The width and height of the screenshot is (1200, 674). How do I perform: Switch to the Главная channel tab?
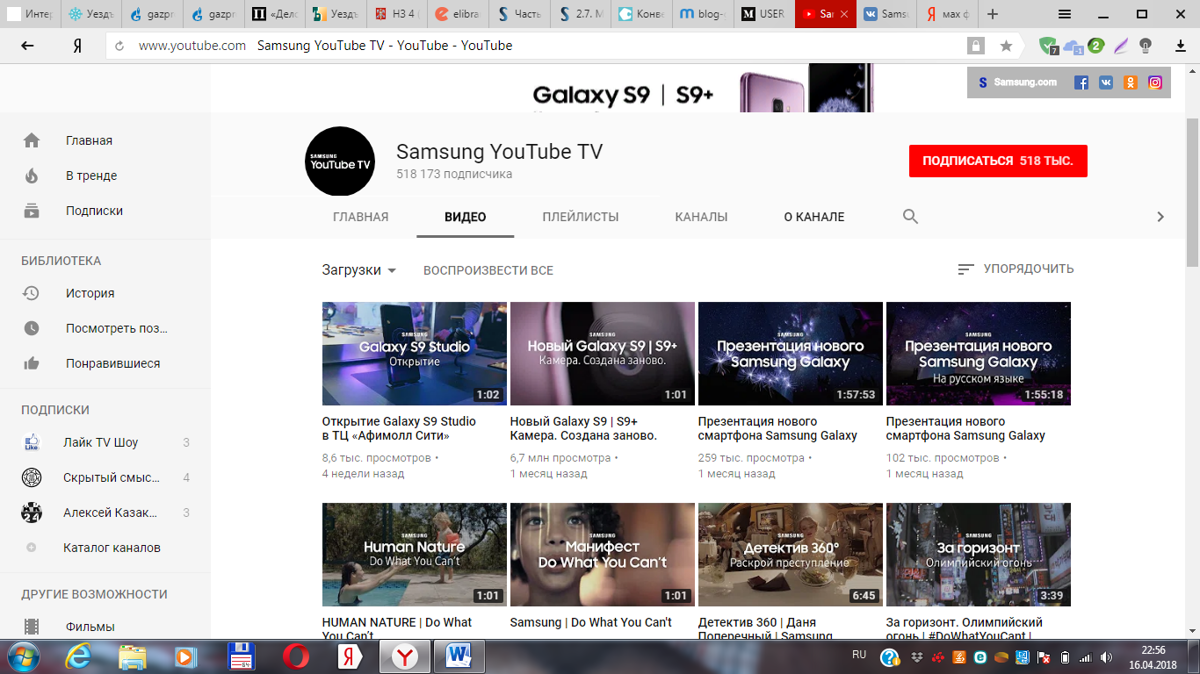coord(361,217)
